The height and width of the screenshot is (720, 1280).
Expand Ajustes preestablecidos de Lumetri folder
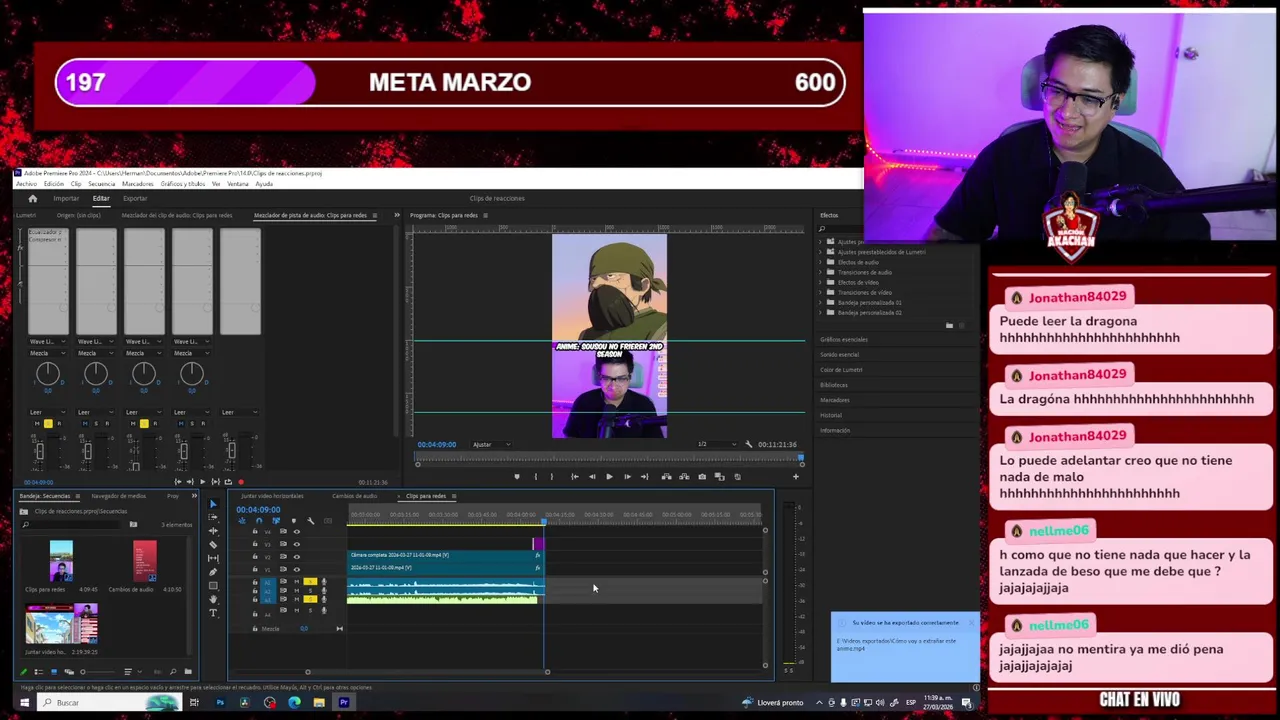820,252
